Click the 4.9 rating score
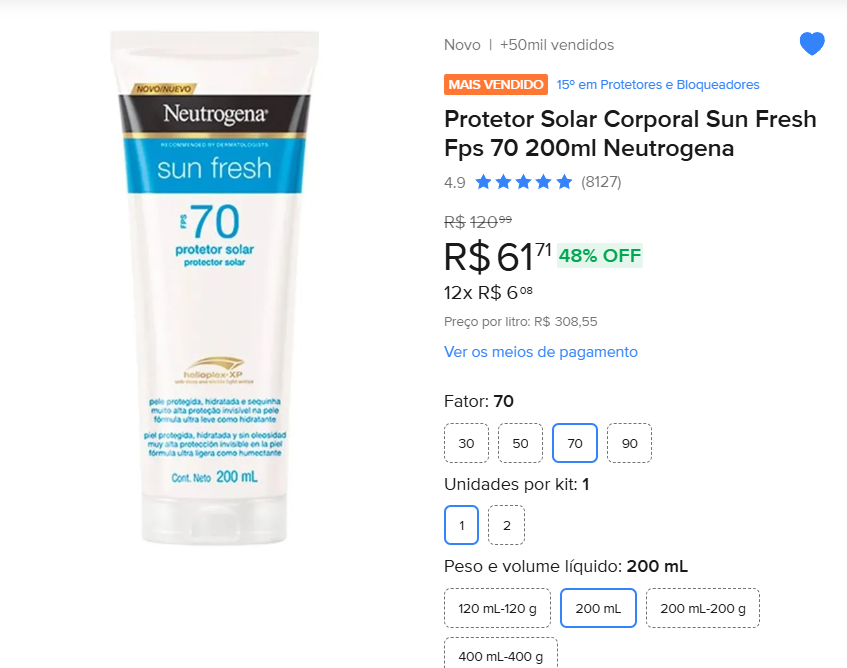 point(455,182)
